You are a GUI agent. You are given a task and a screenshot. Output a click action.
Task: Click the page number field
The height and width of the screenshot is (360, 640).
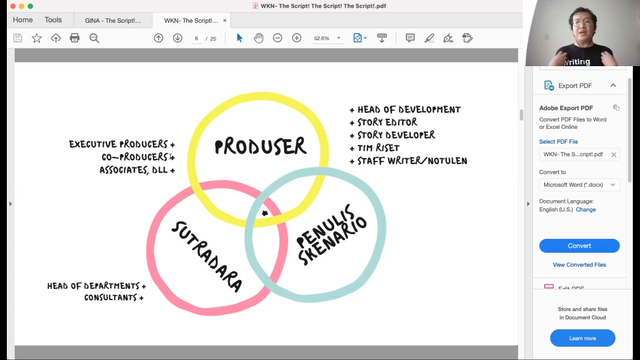[197, 38]
